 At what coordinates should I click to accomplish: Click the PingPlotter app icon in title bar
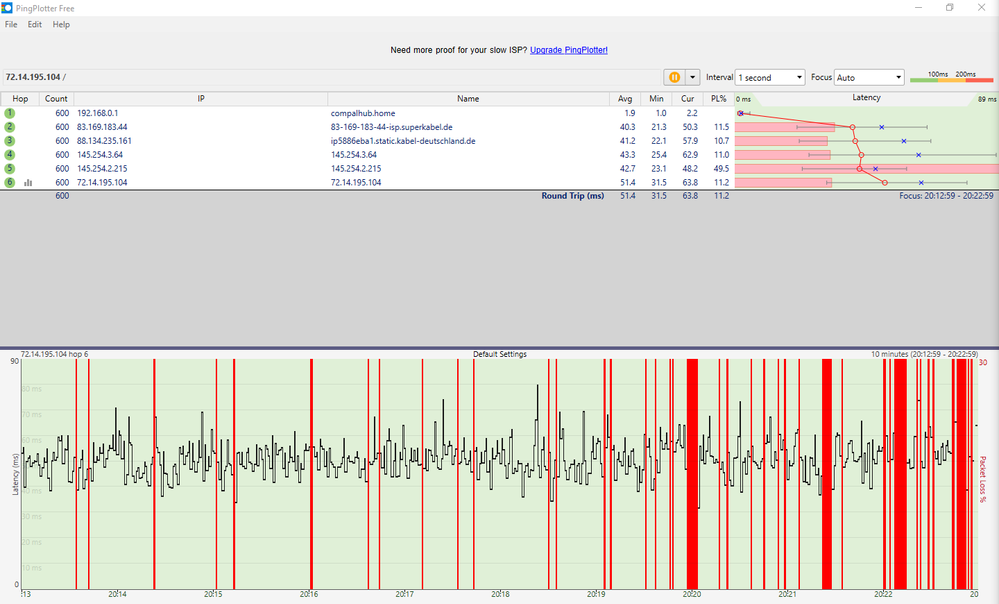click(x=8, y=8)
